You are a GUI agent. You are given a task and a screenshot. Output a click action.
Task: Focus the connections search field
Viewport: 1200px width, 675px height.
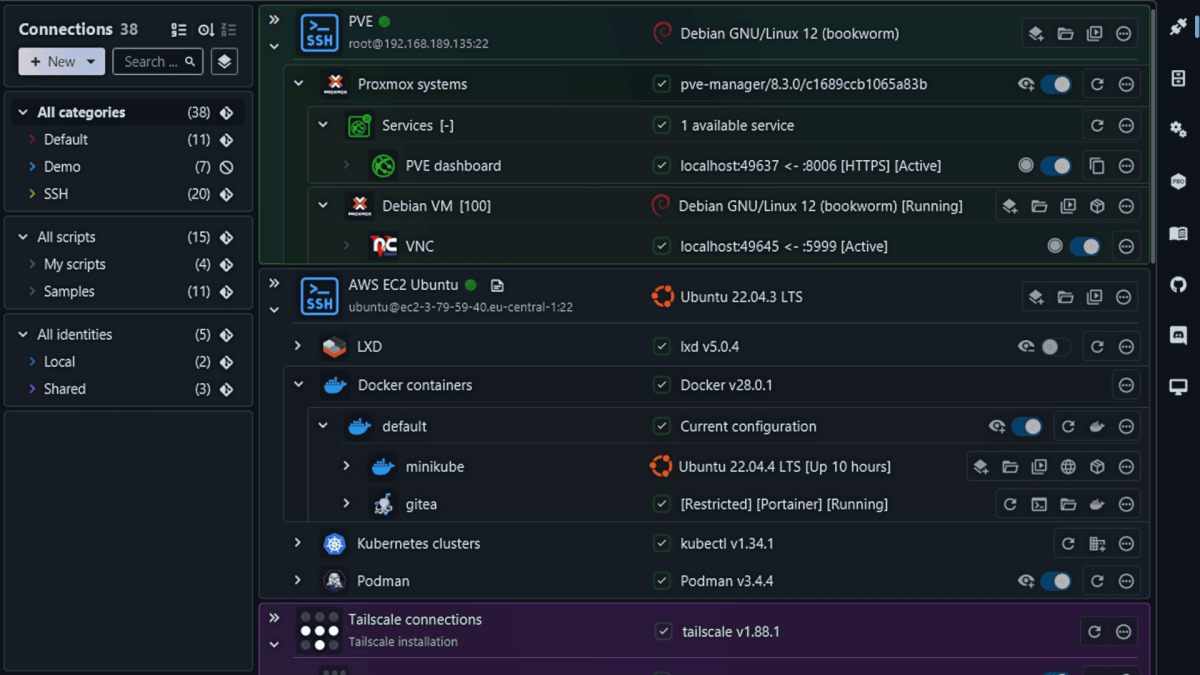158,61
